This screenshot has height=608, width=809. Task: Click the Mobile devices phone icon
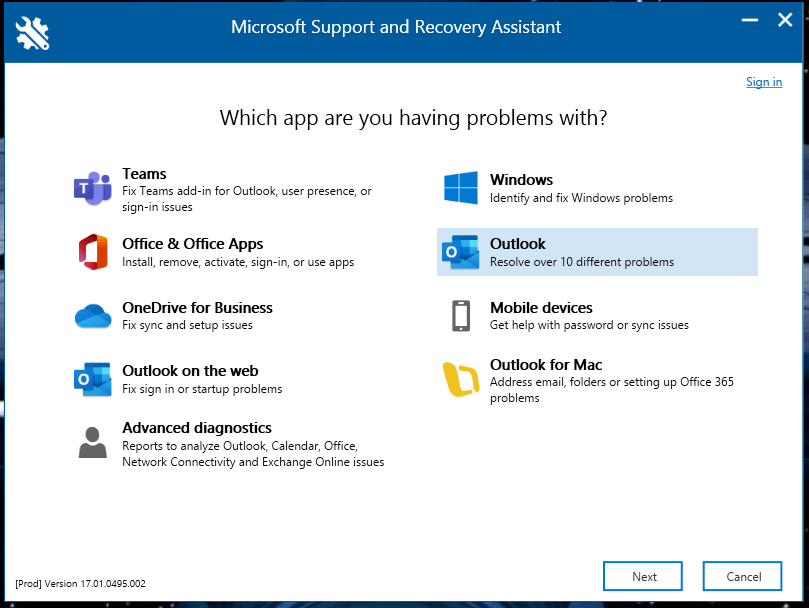[x=461, y=315]
